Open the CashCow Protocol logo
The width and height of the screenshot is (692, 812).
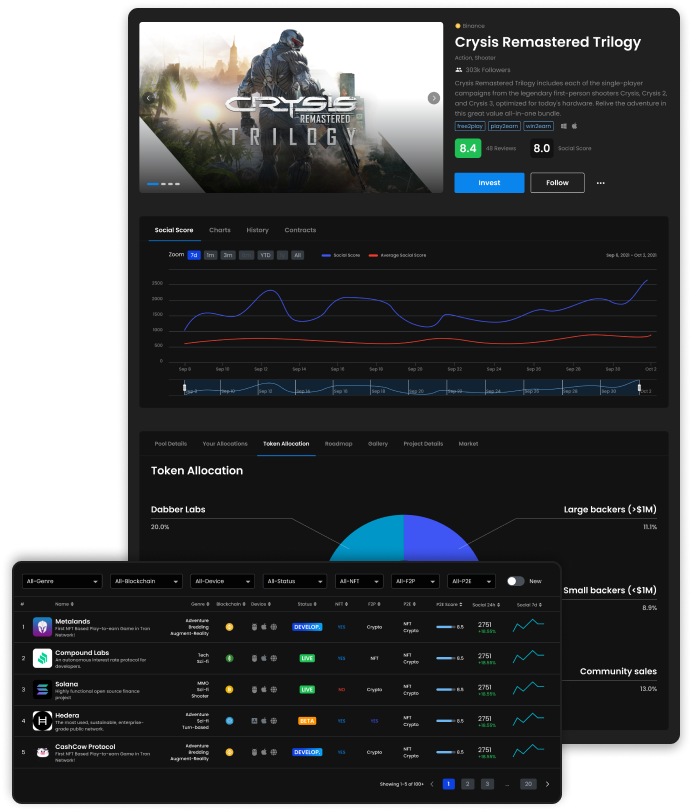pyautogui.click(x=42, y=752)
